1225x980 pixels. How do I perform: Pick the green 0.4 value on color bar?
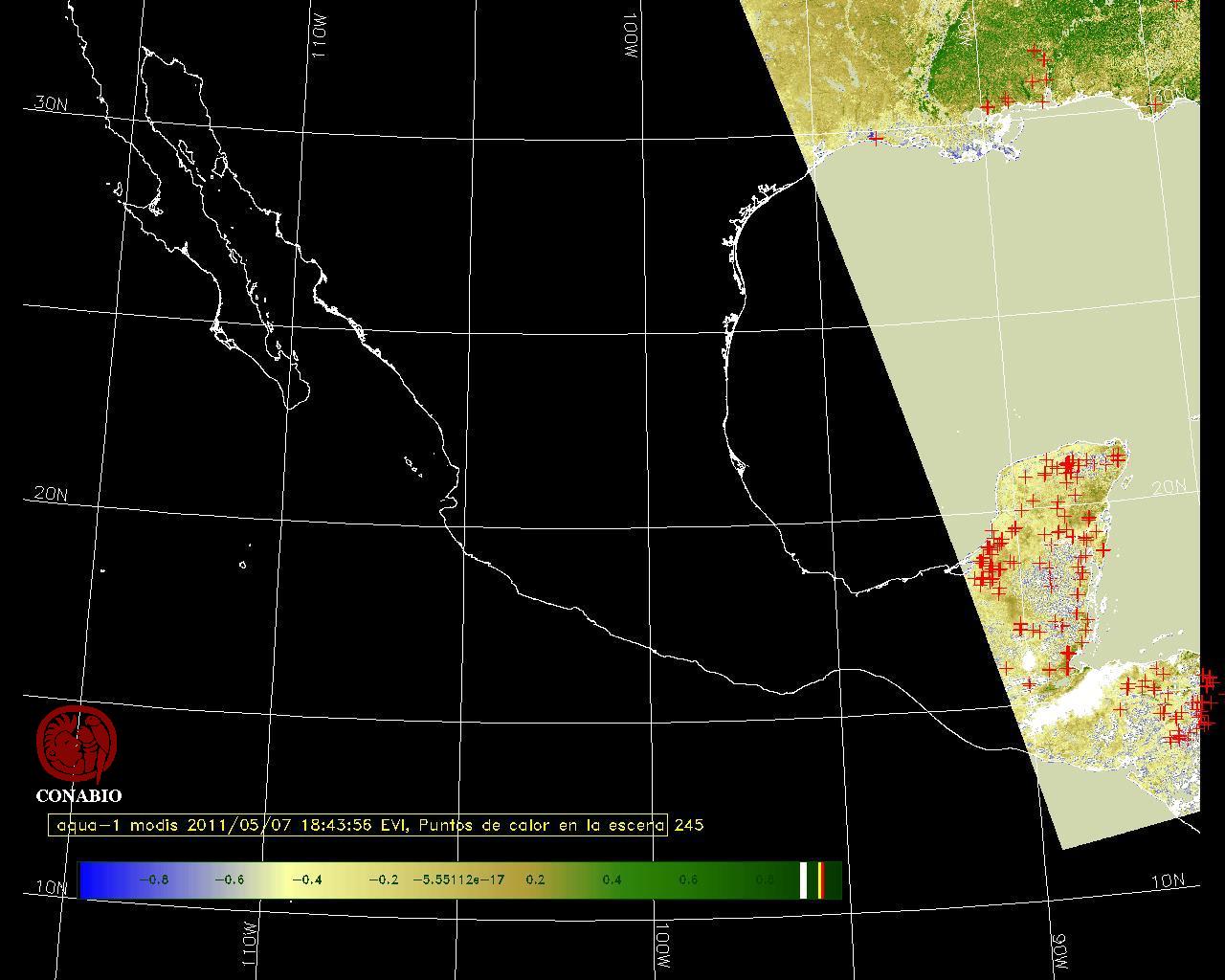click(x=612, y=880)
